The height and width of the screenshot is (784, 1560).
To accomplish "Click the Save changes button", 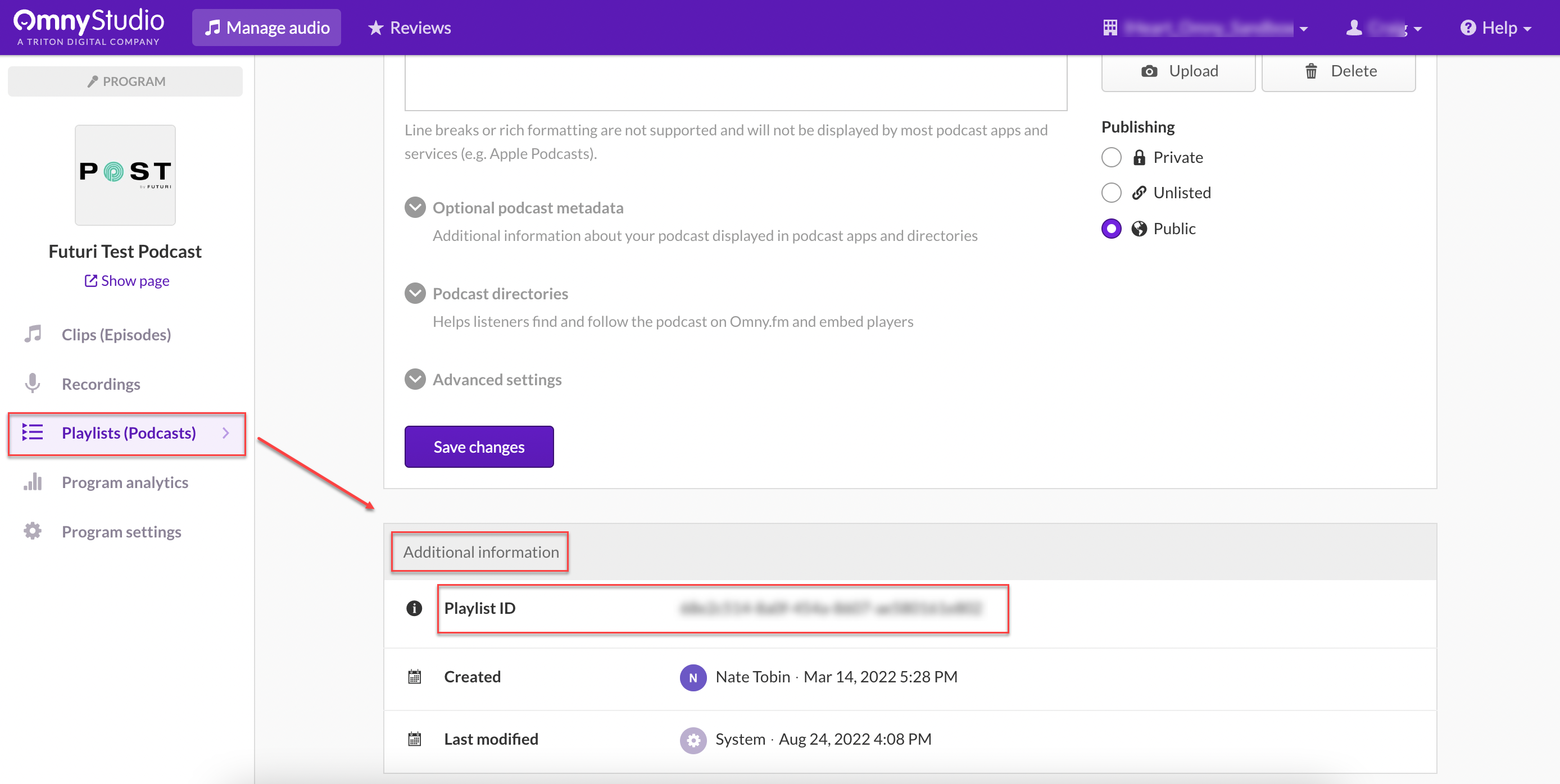I will coord(478,447).
